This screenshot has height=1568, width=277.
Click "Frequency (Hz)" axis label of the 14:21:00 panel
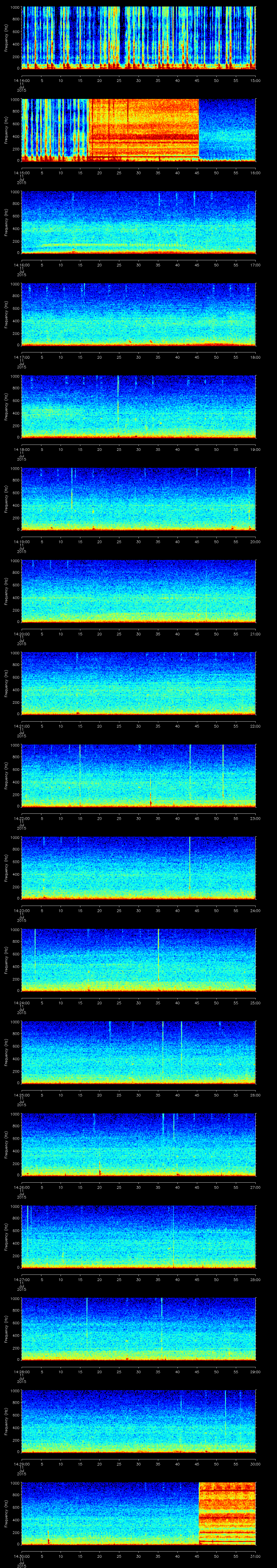[x=6, y=683]
